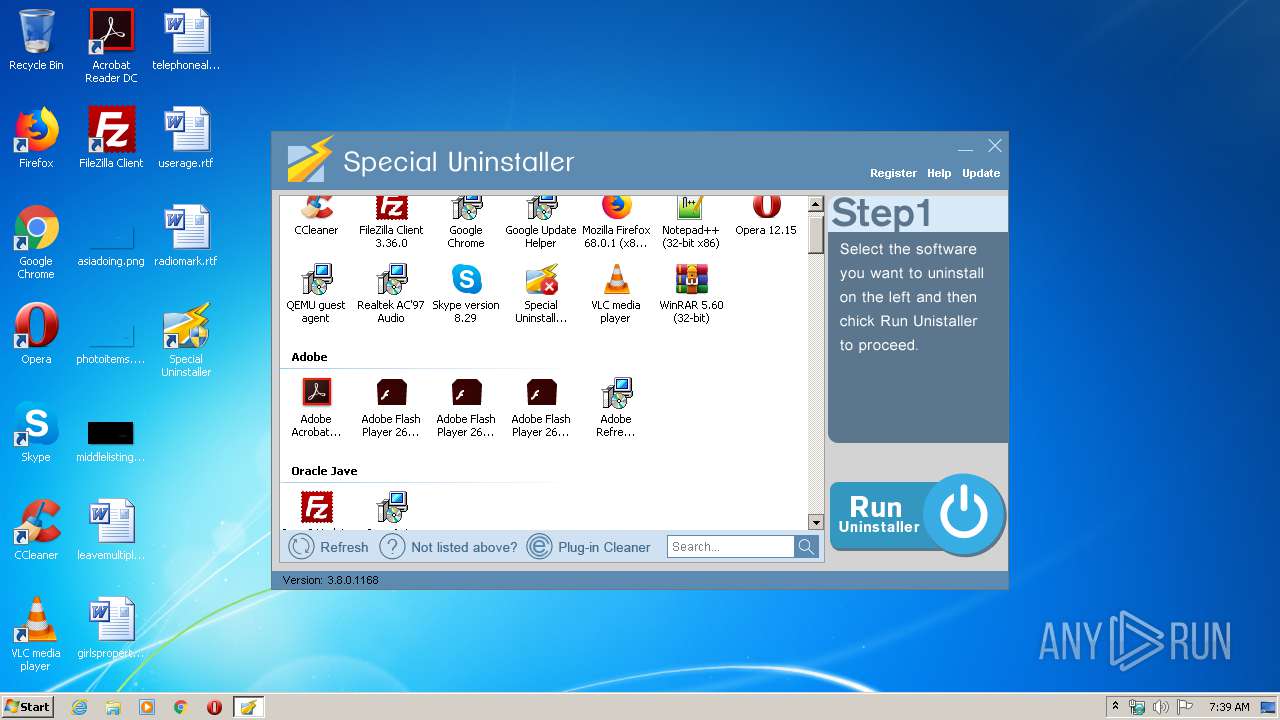Open the Help menu
This screenshot has height=720, width=1280.
(x=939, y=173)
